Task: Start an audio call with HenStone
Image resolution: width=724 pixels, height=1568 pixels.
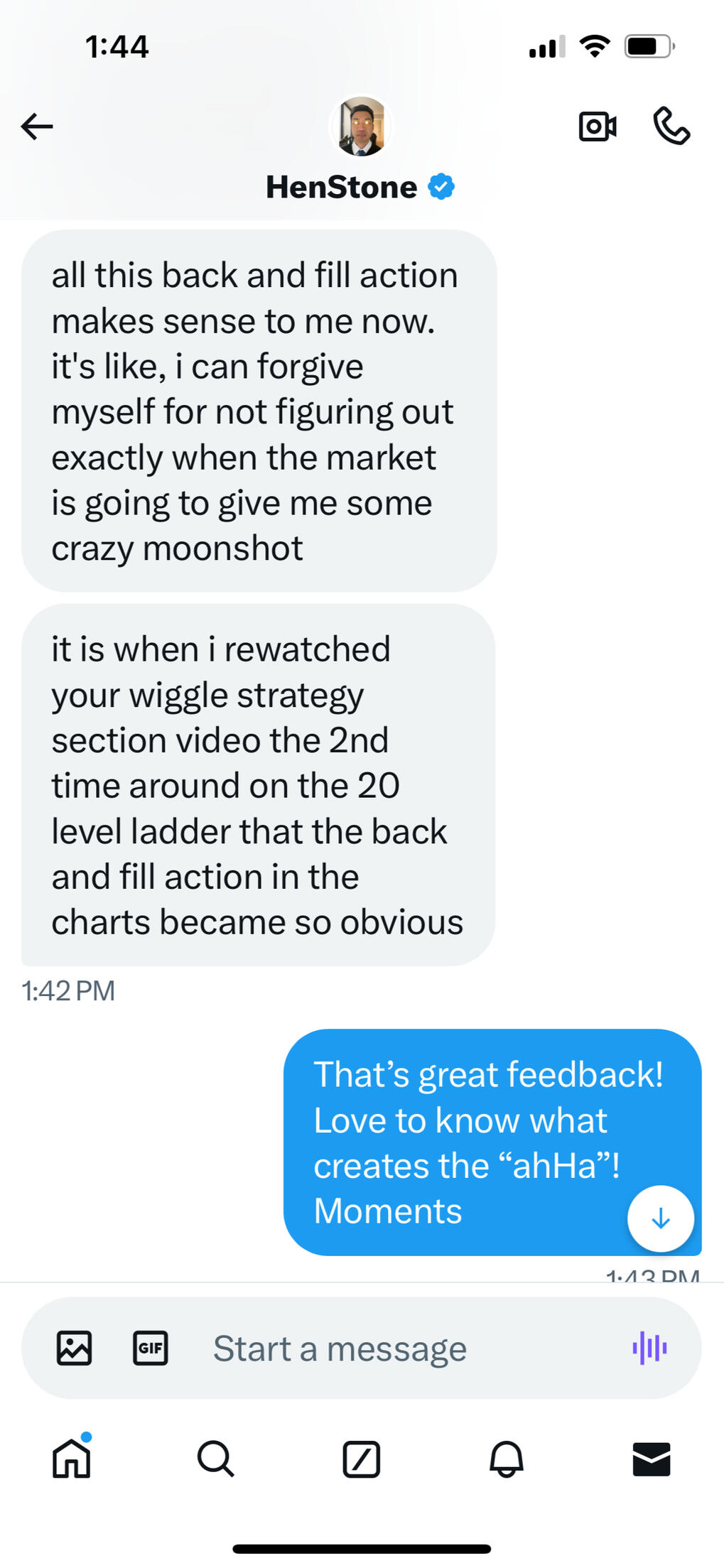Action: (671, 126)
